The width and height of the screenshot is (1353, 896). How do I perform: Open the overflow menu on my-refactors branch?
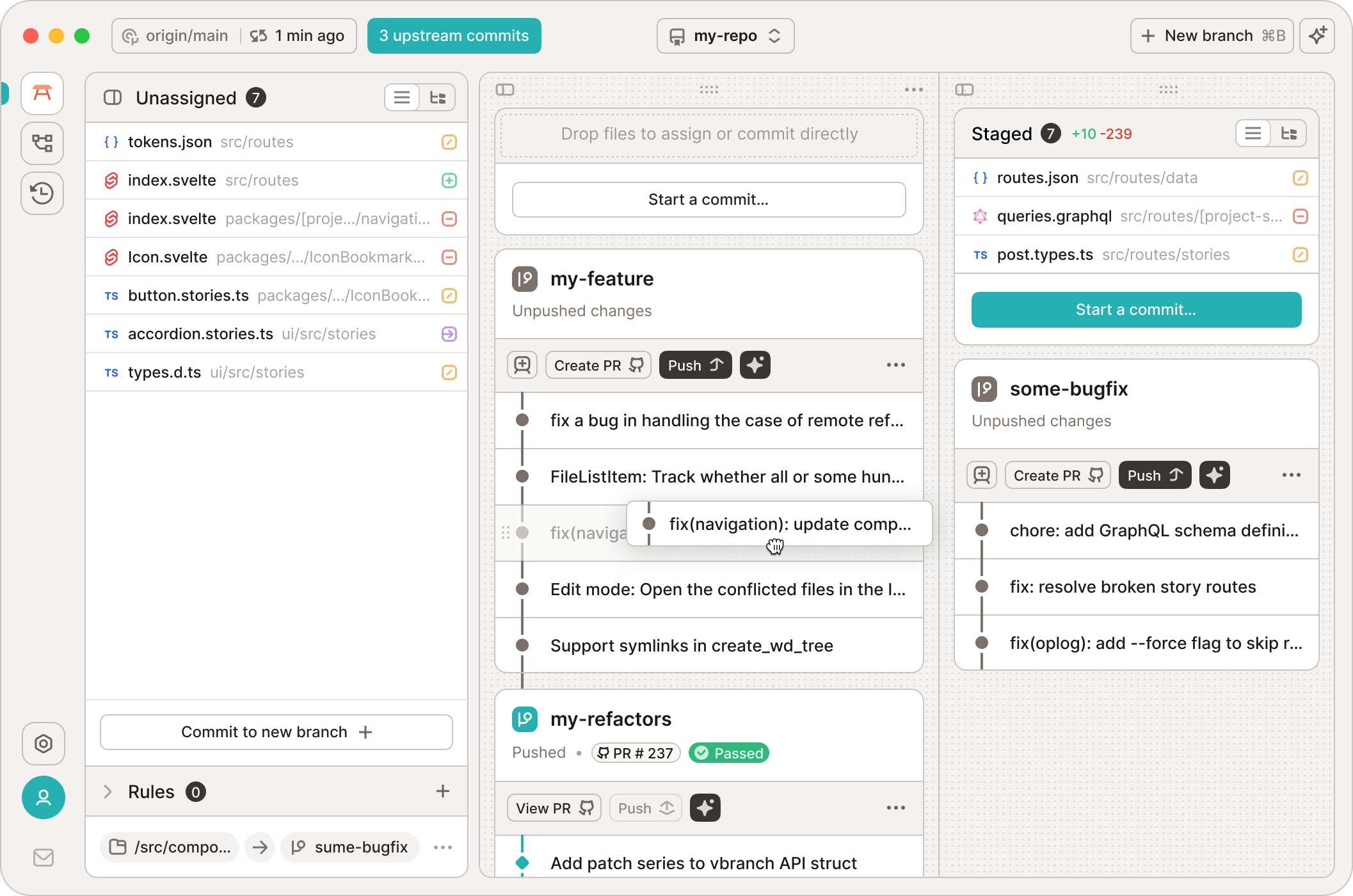(895, 808)
